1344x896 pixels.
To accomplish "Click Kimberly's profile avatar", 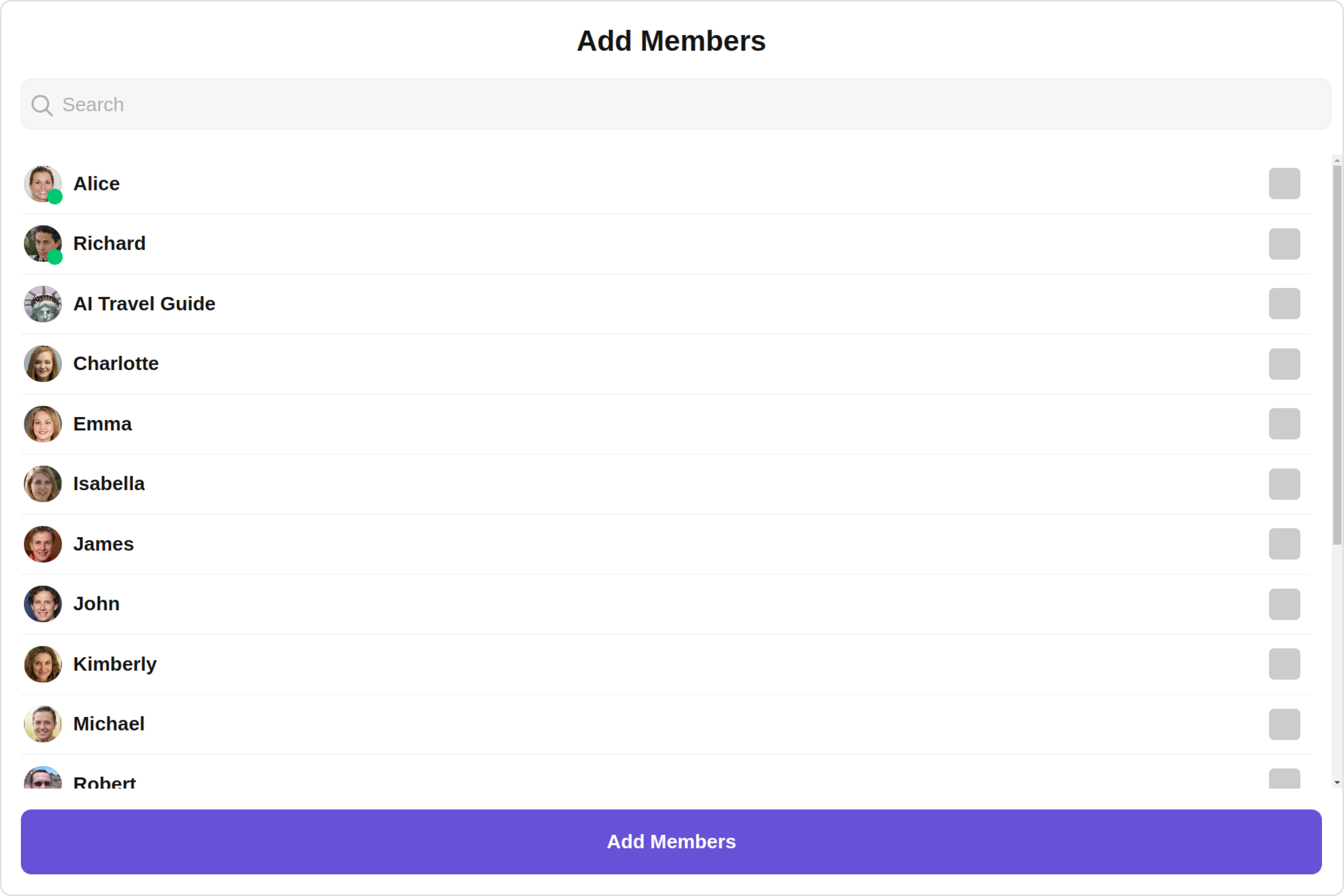I will [42, 664].
